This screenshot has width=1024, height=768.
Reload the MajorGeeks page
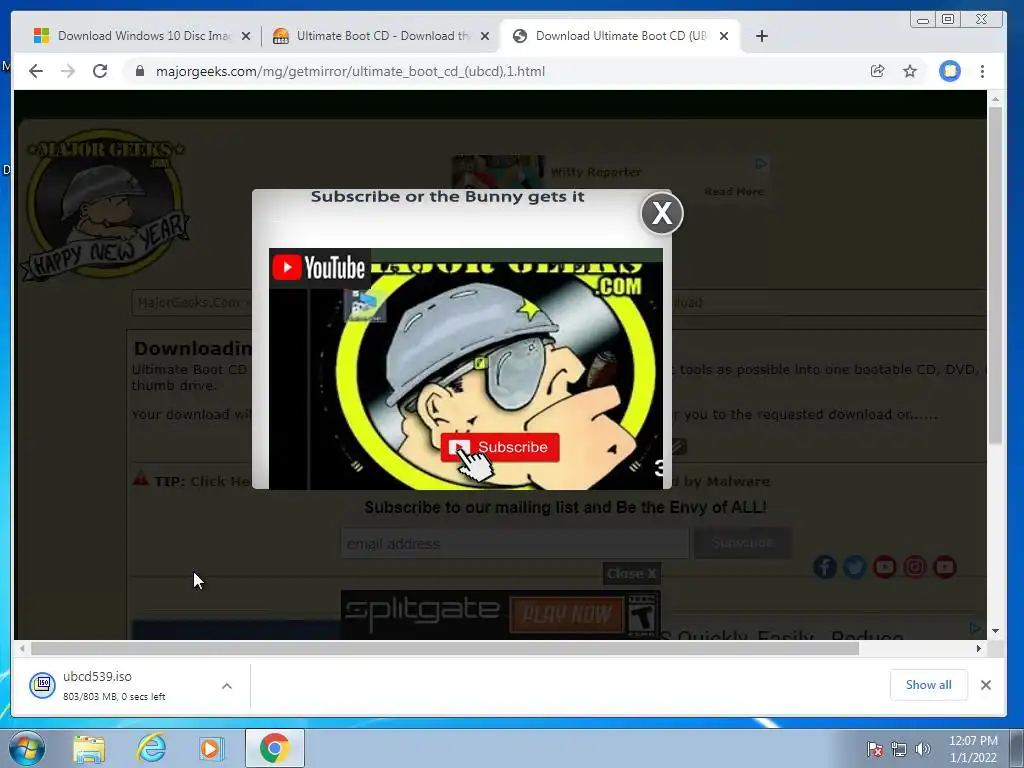[100, 71]
